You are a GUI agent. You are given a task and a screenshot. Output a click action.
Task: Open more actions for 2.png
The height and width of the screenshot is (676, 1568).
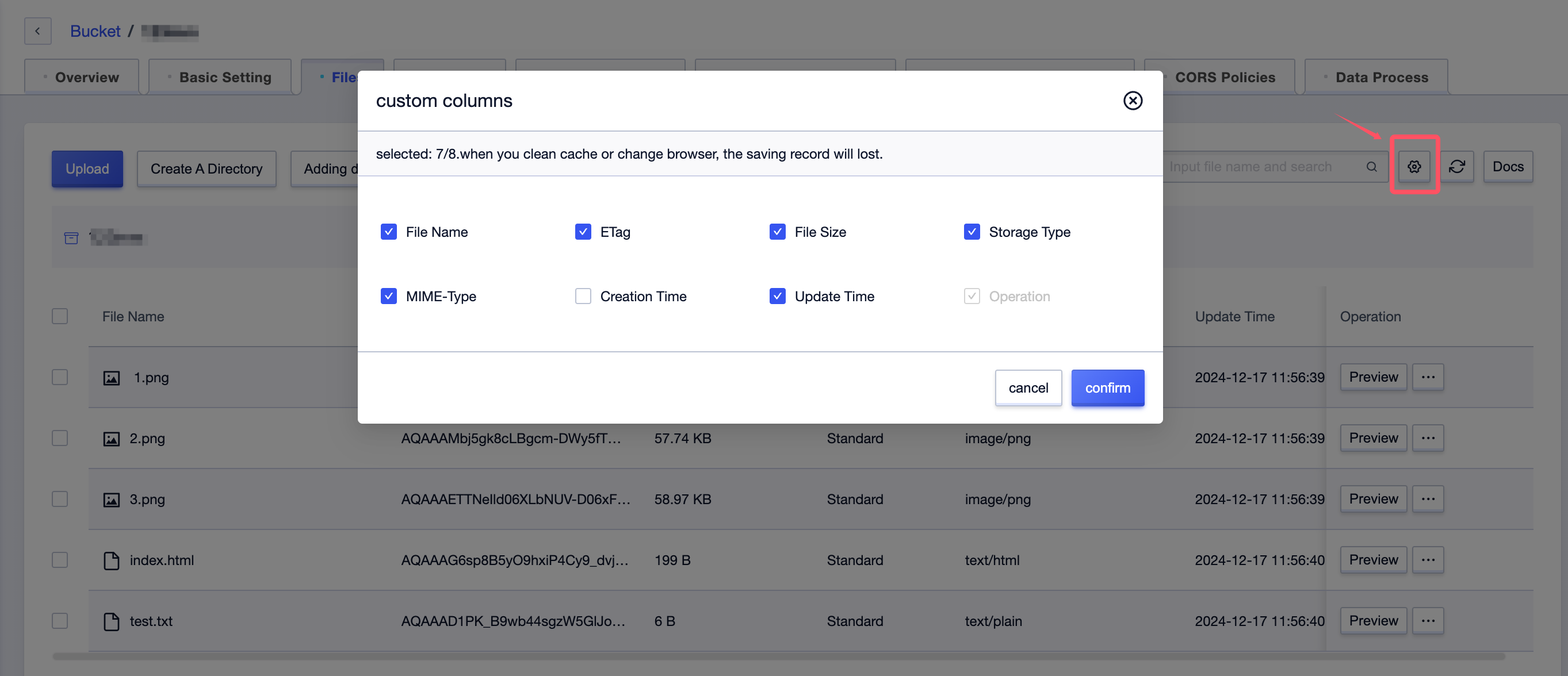(x=1428, y=438)
